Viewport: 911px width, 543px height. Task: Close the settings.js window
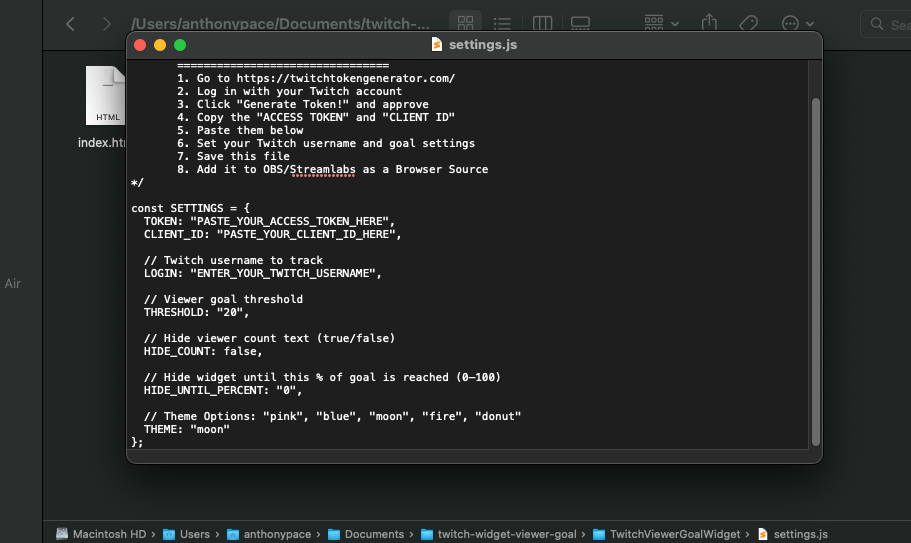[x=140, y=45]
